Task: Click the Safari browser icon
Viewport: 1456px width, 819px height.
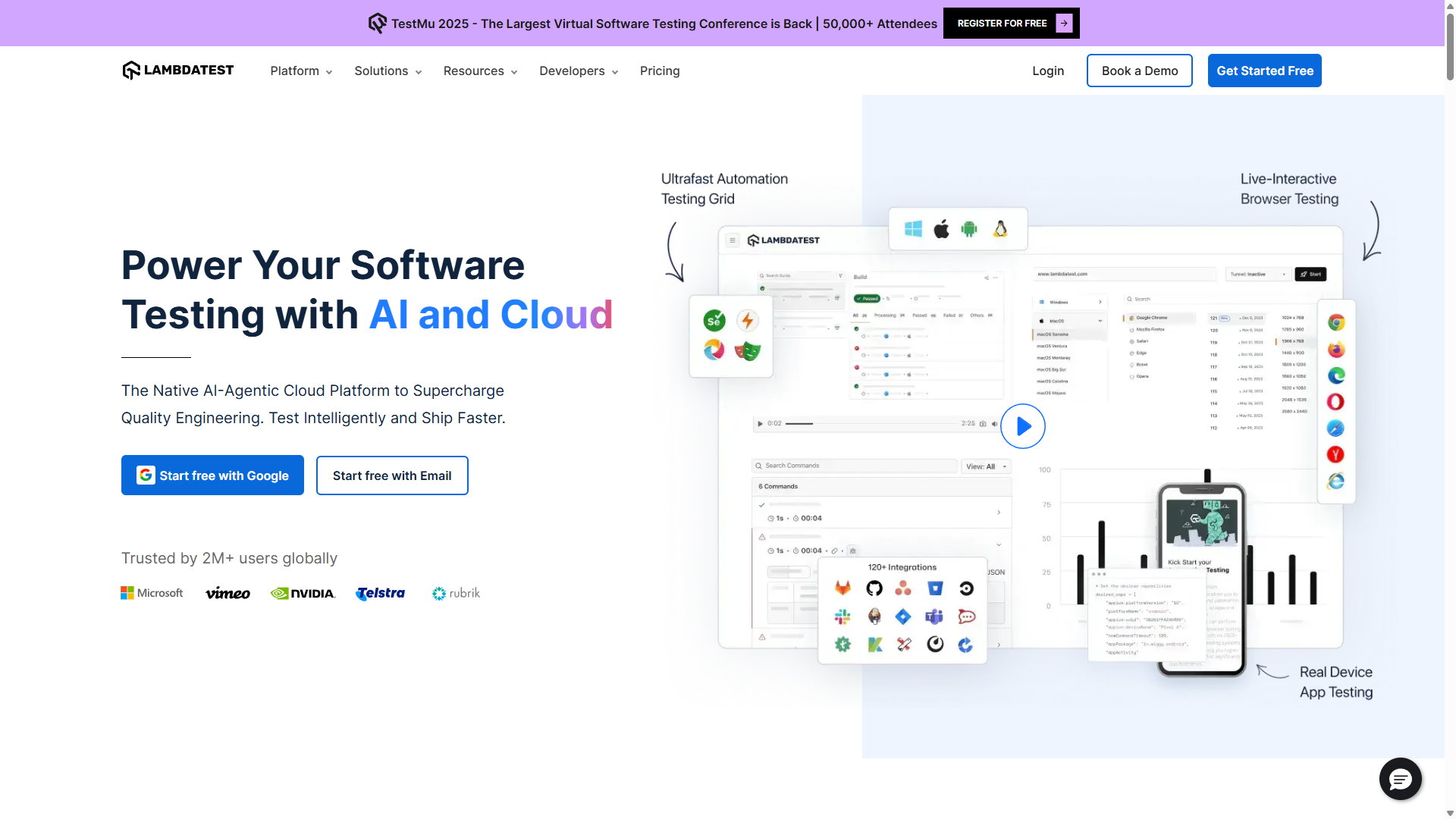Action: point(1336,428)
